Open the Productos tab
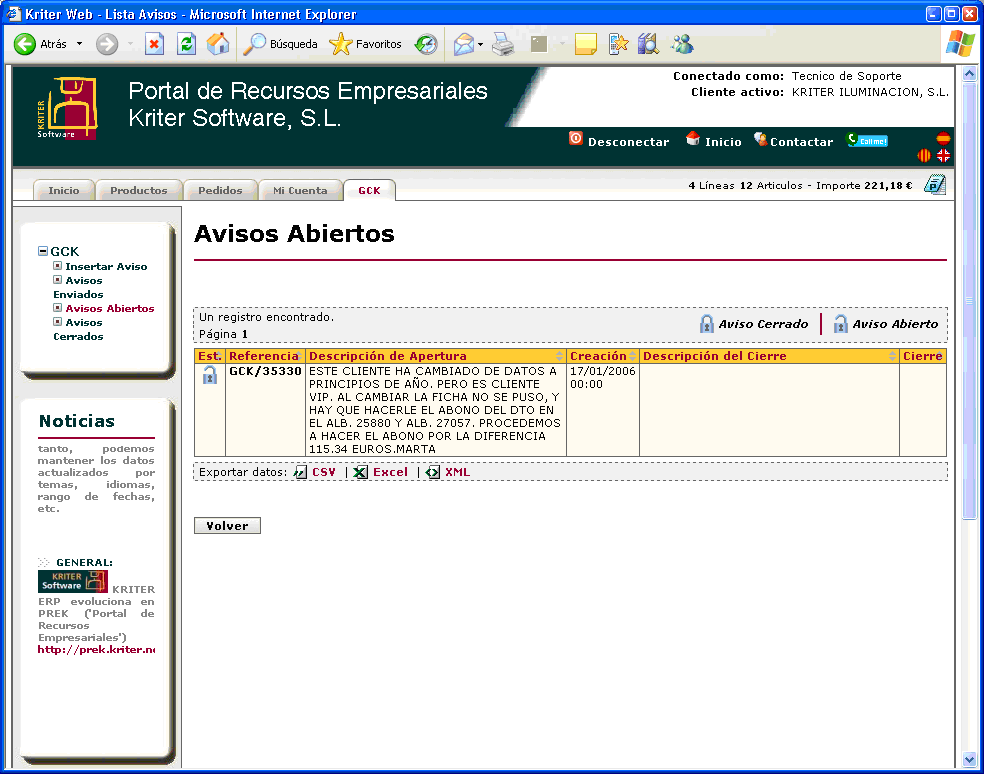The width and height of the screenshot is (984, 774). (139, 190)
